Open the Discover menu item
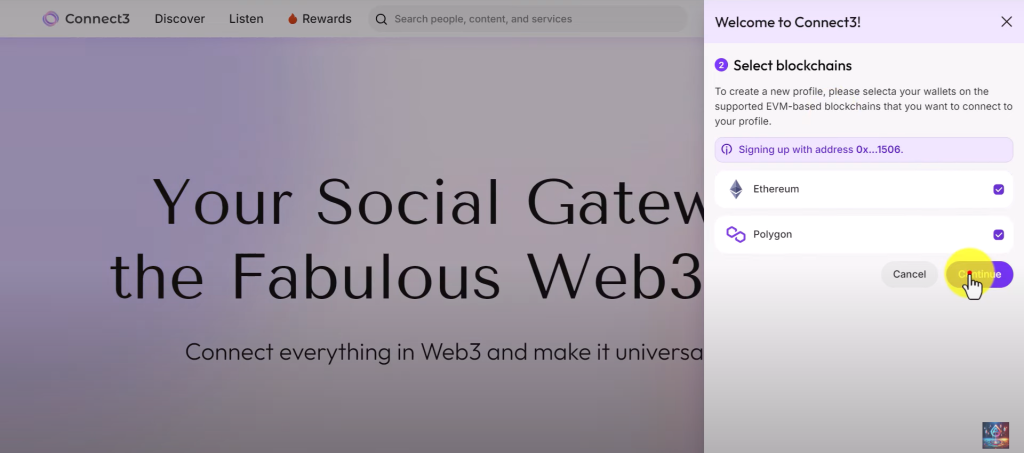Screen dimensions: 1024x453 point(180,19)
